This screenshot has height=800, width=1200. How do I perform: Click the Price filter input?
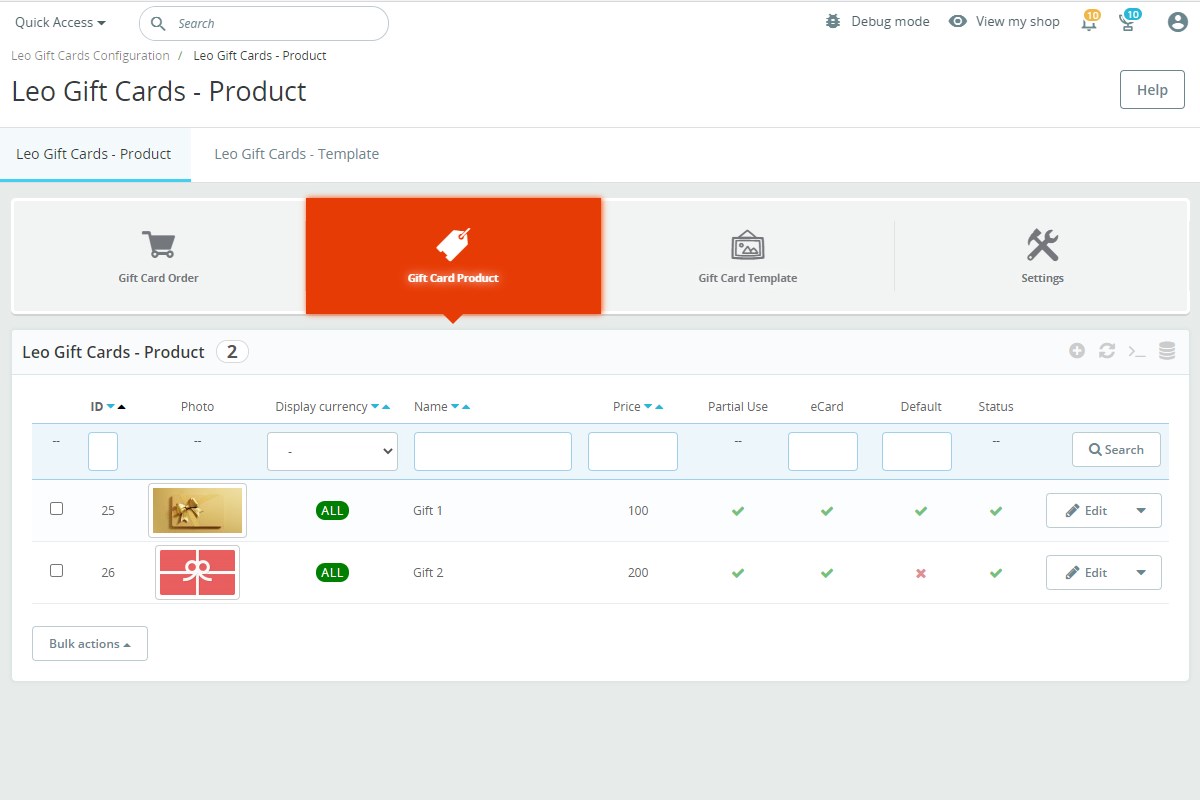[633, 451]
